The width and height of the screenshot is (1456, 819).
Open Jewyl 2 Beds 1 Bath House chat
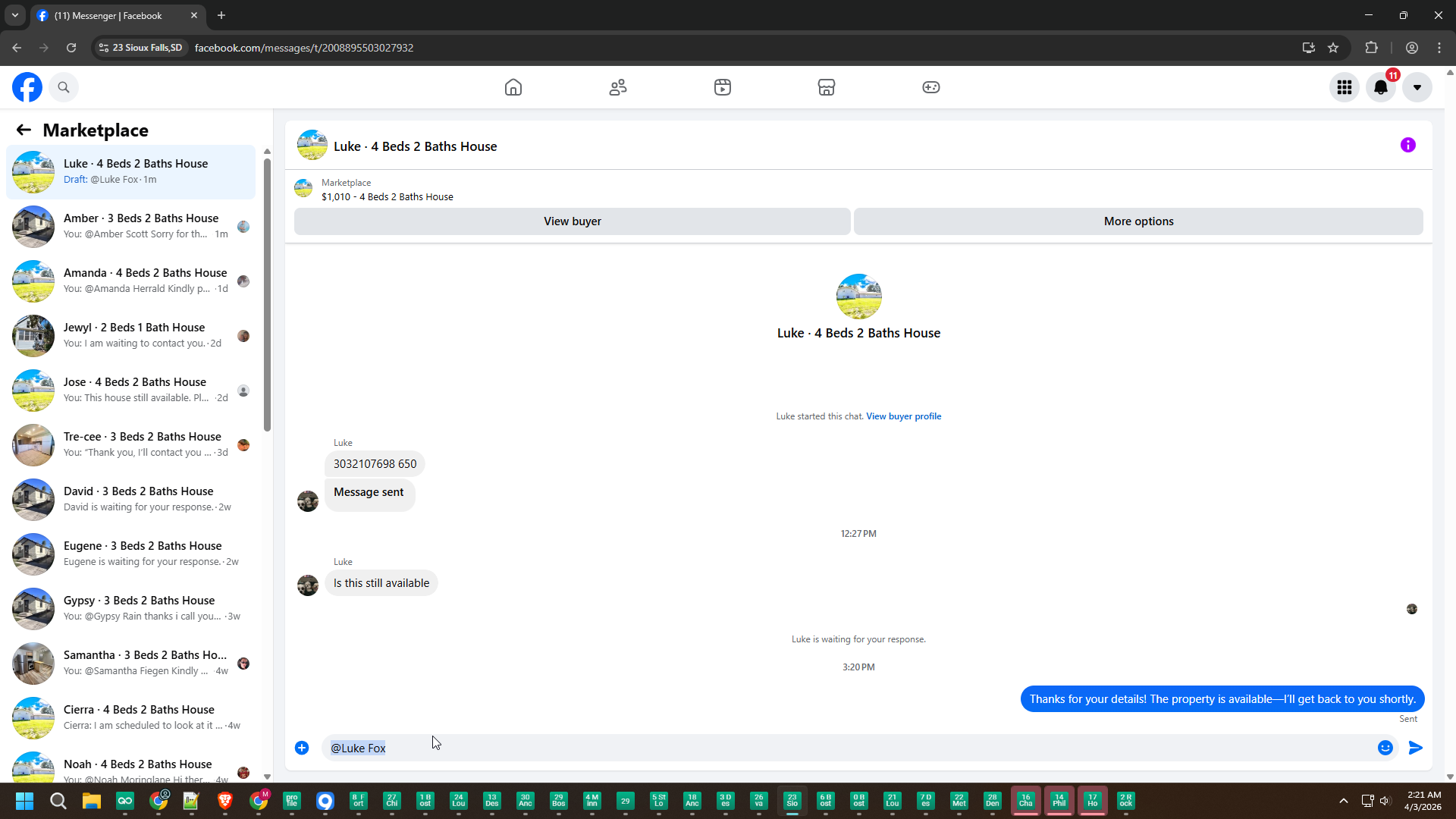pyautogui.click(x=131, y=335)
